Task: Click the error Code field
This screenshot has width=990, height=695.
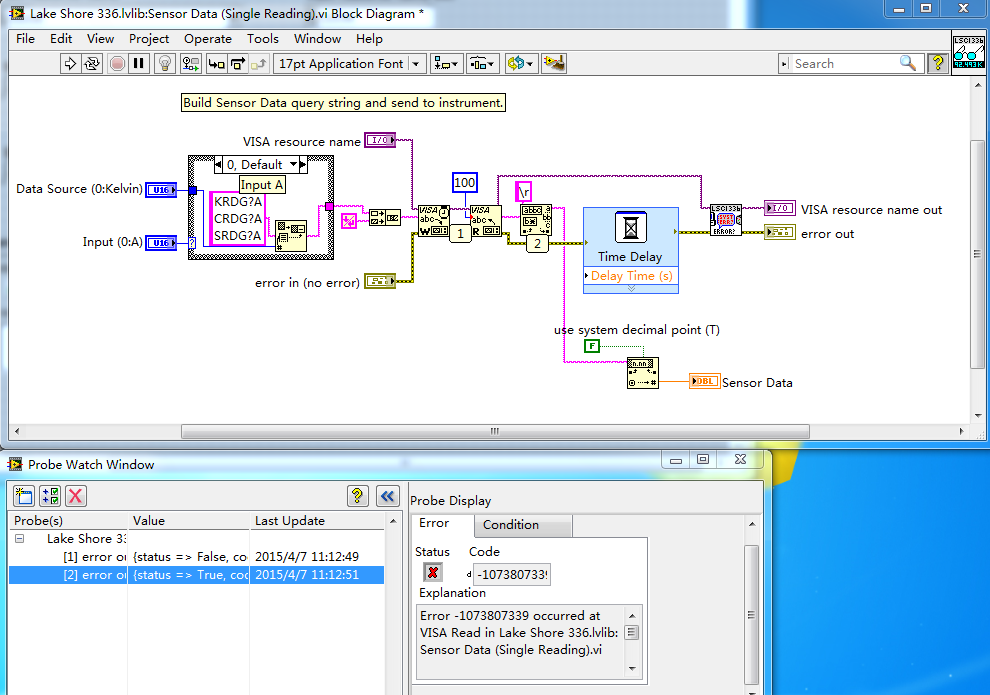Action: coord(511,574)
